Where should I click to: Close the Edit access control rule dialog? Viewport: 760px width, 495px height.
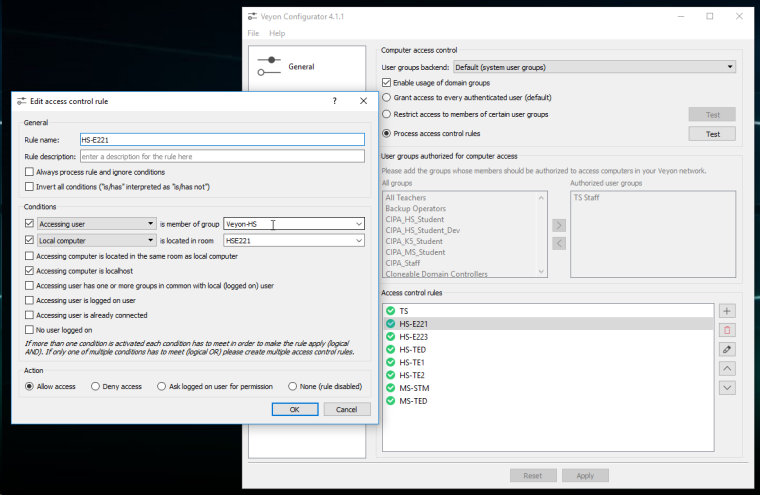tap(364, 101)
